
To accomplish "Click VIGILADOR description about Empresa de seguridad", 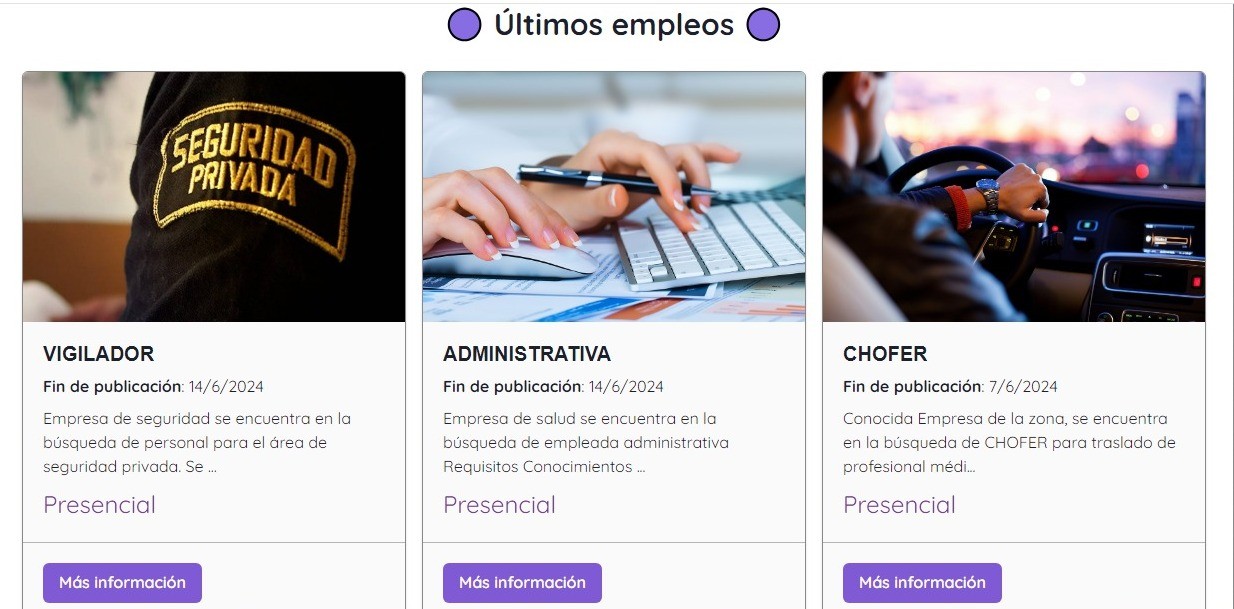I will click(198, 443).
